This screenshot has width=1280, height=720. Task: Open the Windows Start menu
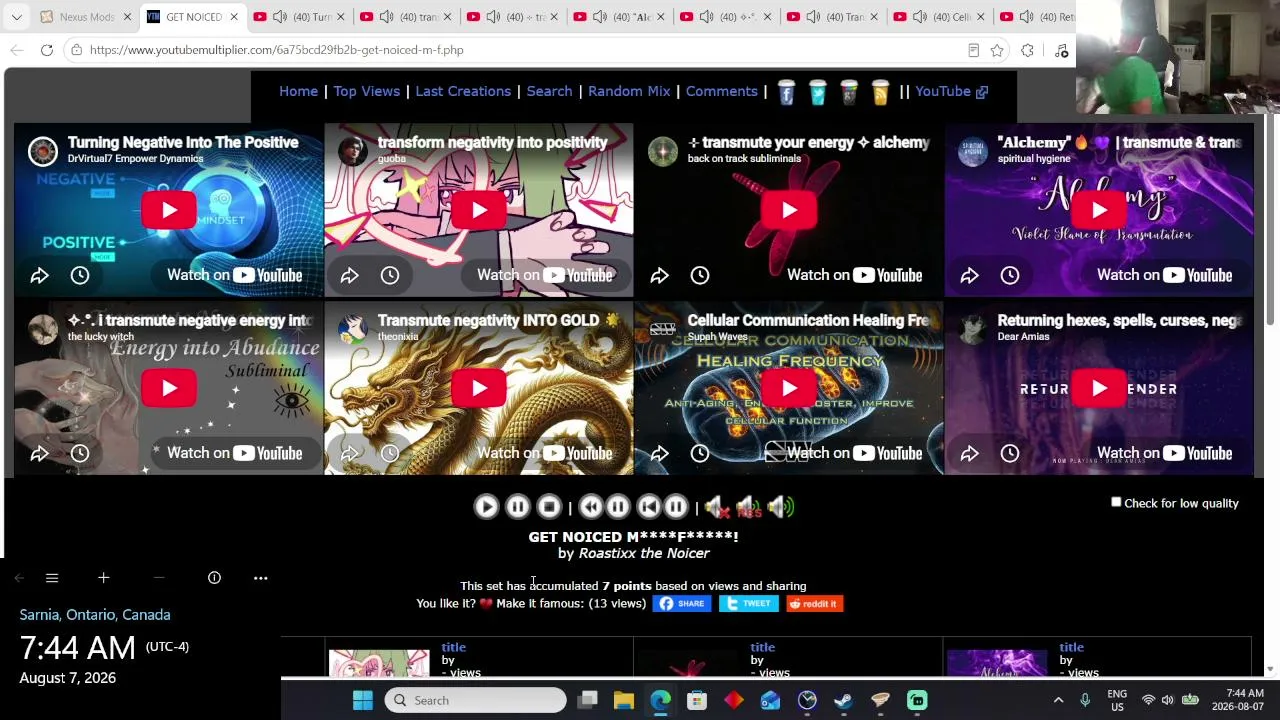point(363,700)
